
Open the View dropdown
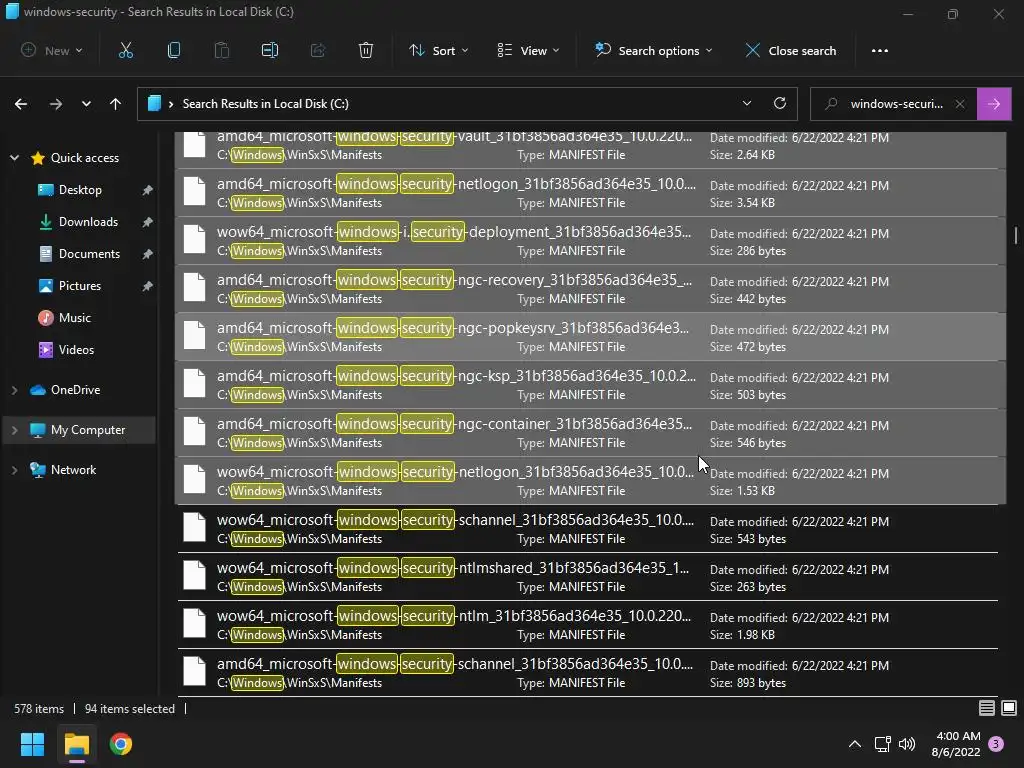click(528, 50)
